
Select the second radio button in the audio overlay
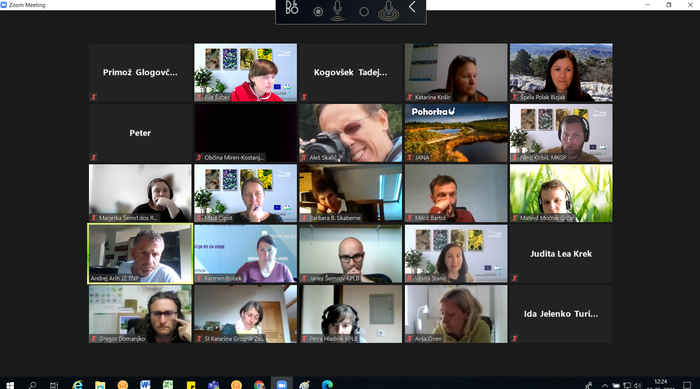(x=364, y=12)
